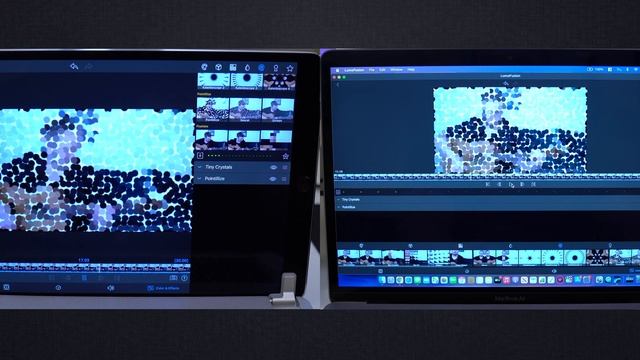This screenshot has width=640, height=360.
Task: Click the Mac clip scrubber strip
Action: coord(487,177)
